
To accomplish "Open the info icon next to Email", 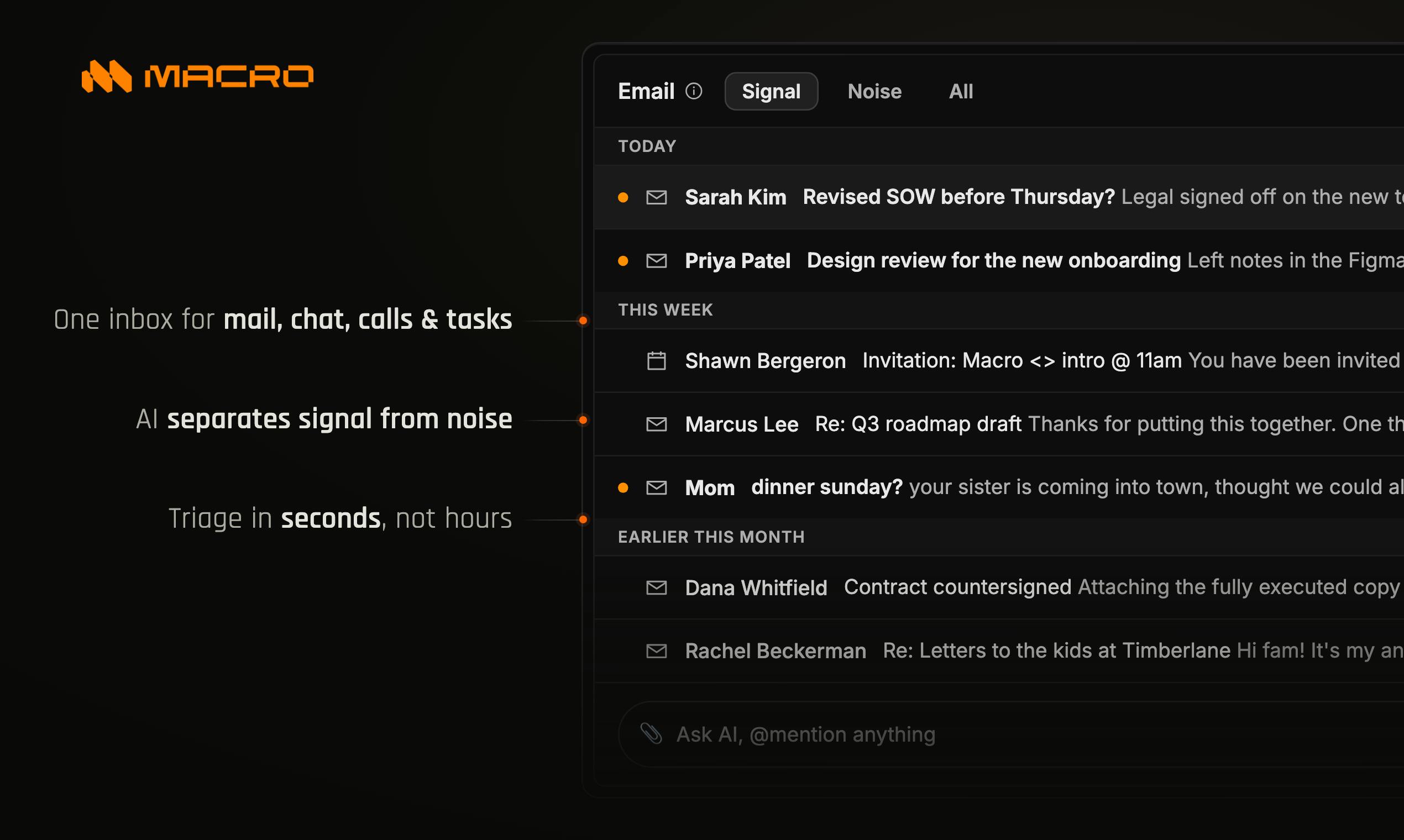I will (694, 91).
